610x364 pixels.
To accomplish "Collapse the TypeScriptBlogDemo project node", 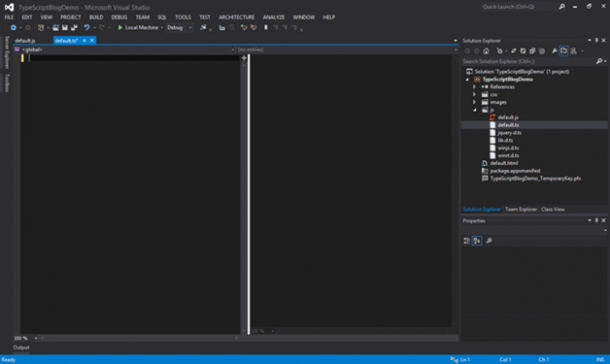I will (467, 79).
